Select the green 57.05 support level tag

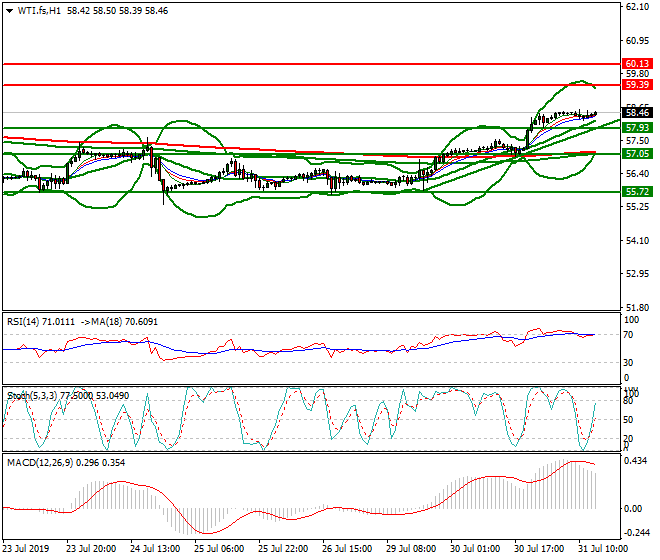click(637, 154)
